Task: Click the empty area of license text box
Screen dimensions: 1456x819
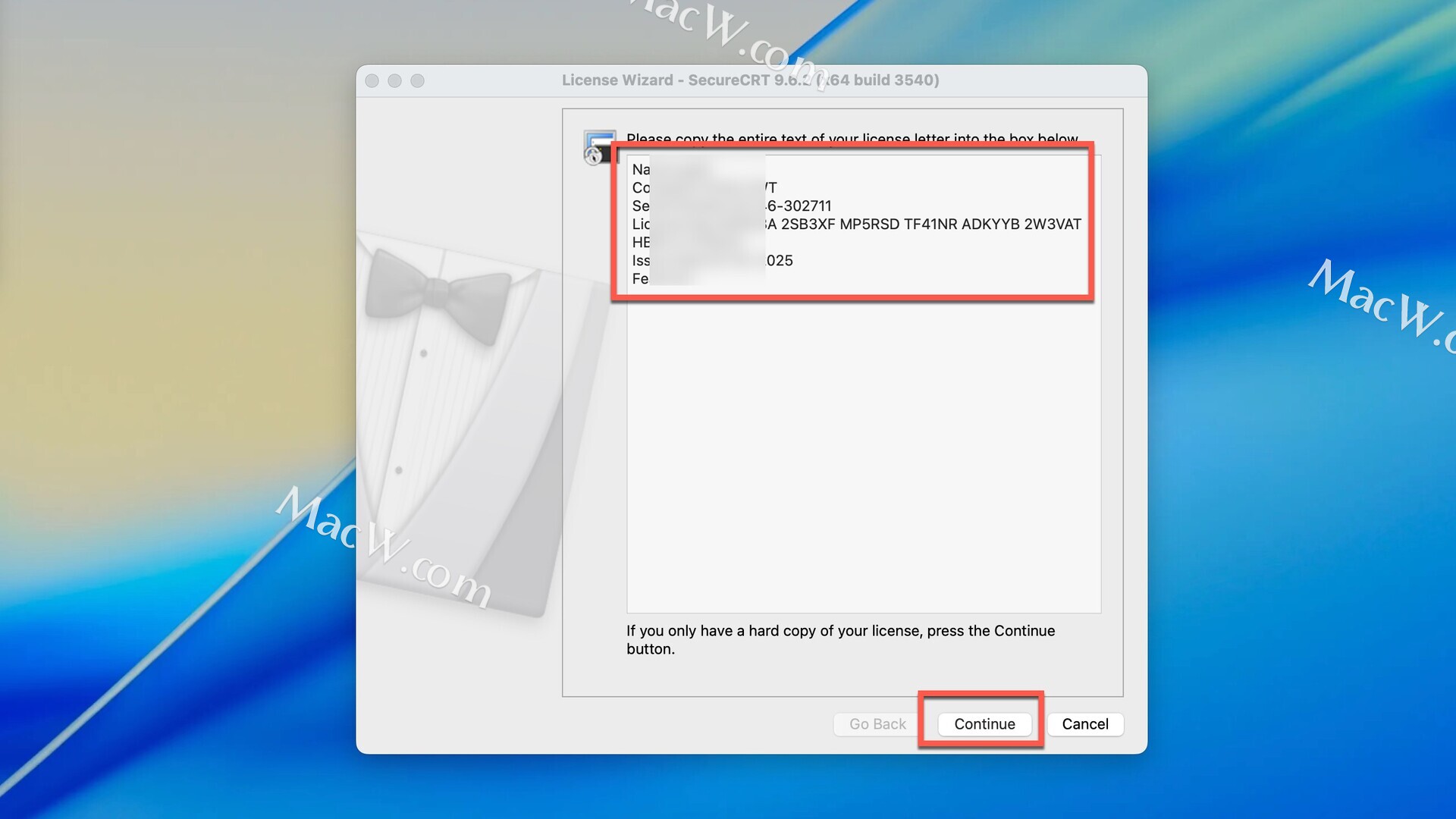Action: (863, 455)
